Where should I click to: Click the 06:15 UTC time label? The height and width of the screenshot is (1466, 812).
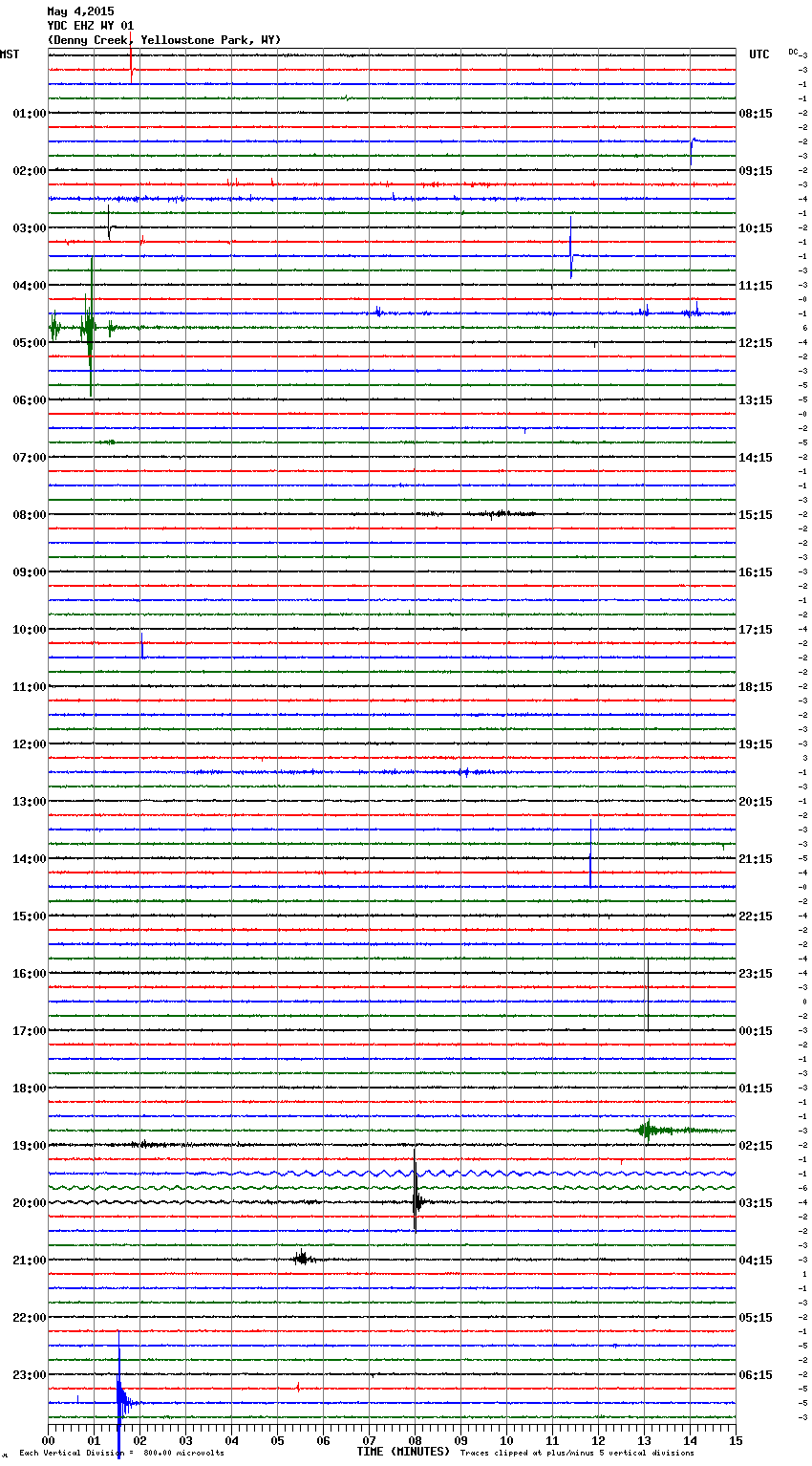click(756, 1375)
